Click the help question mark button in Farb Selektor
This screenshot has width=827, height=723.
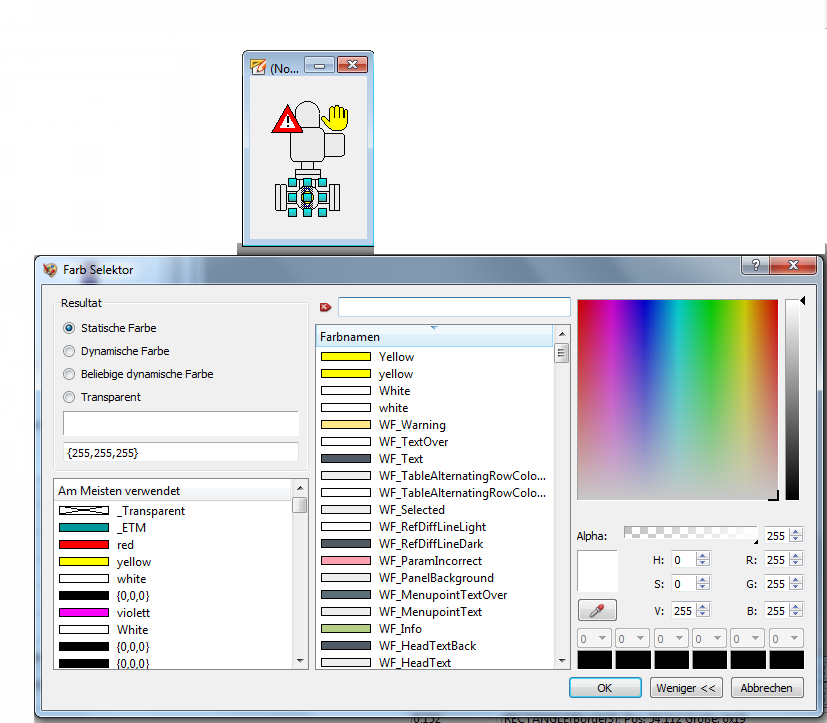(756, 265)
